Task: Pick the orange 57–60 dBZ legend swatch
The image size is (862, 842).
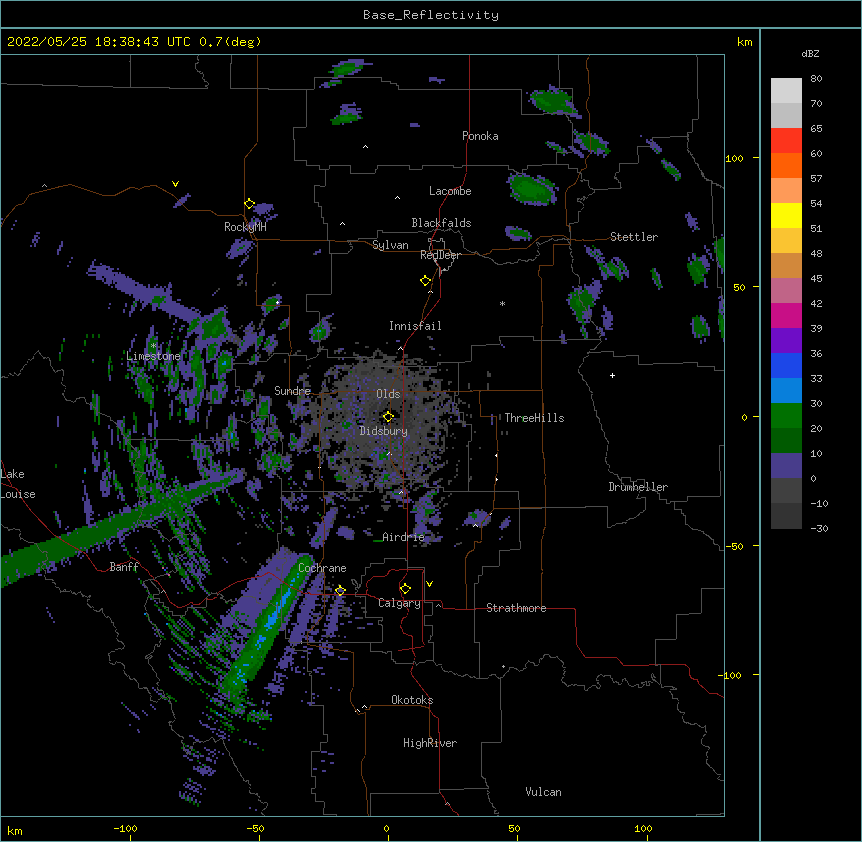Action: point(786,165)
